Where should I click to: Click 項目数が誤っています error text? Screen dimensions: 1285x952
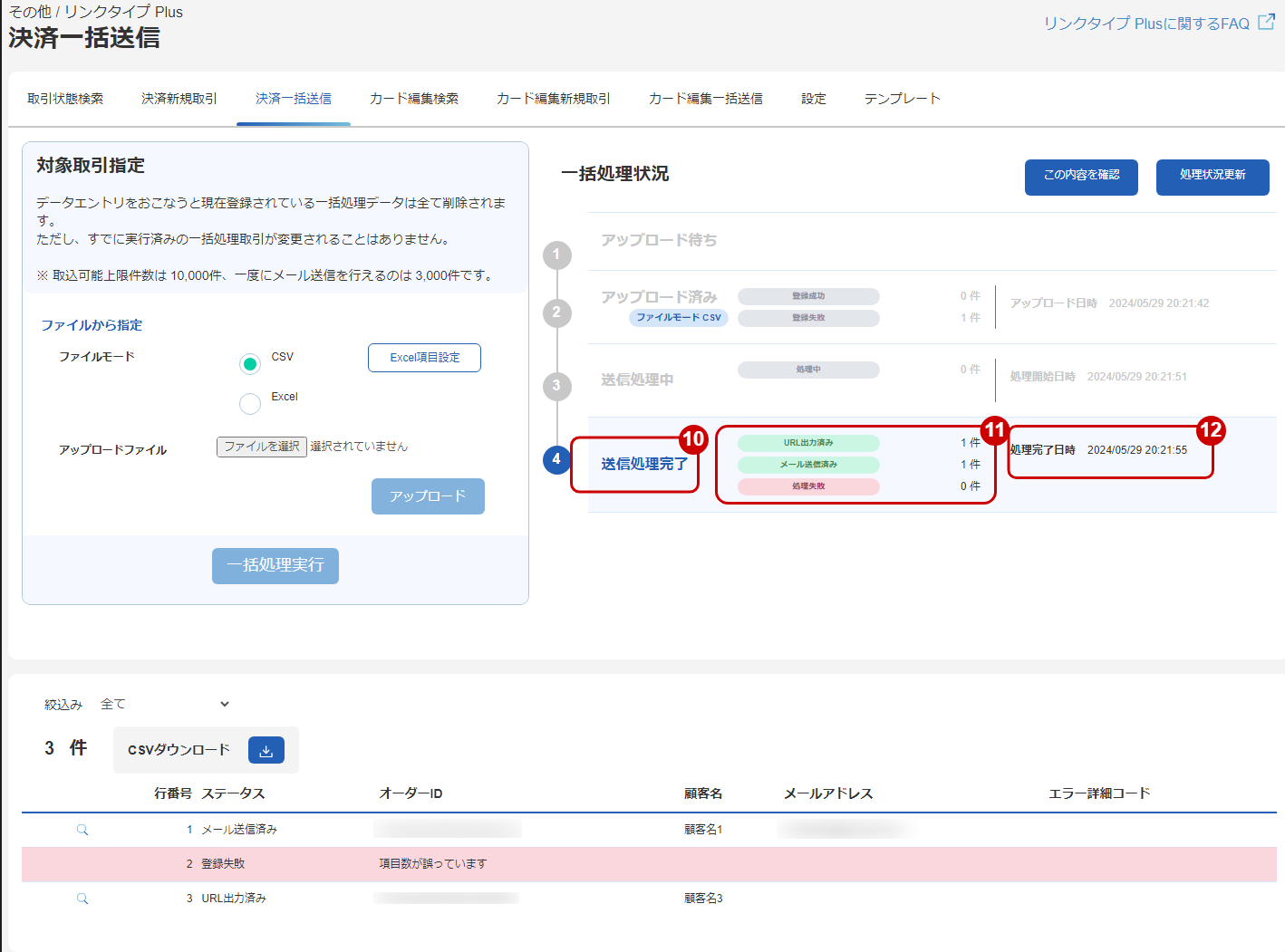coord(433,864)
